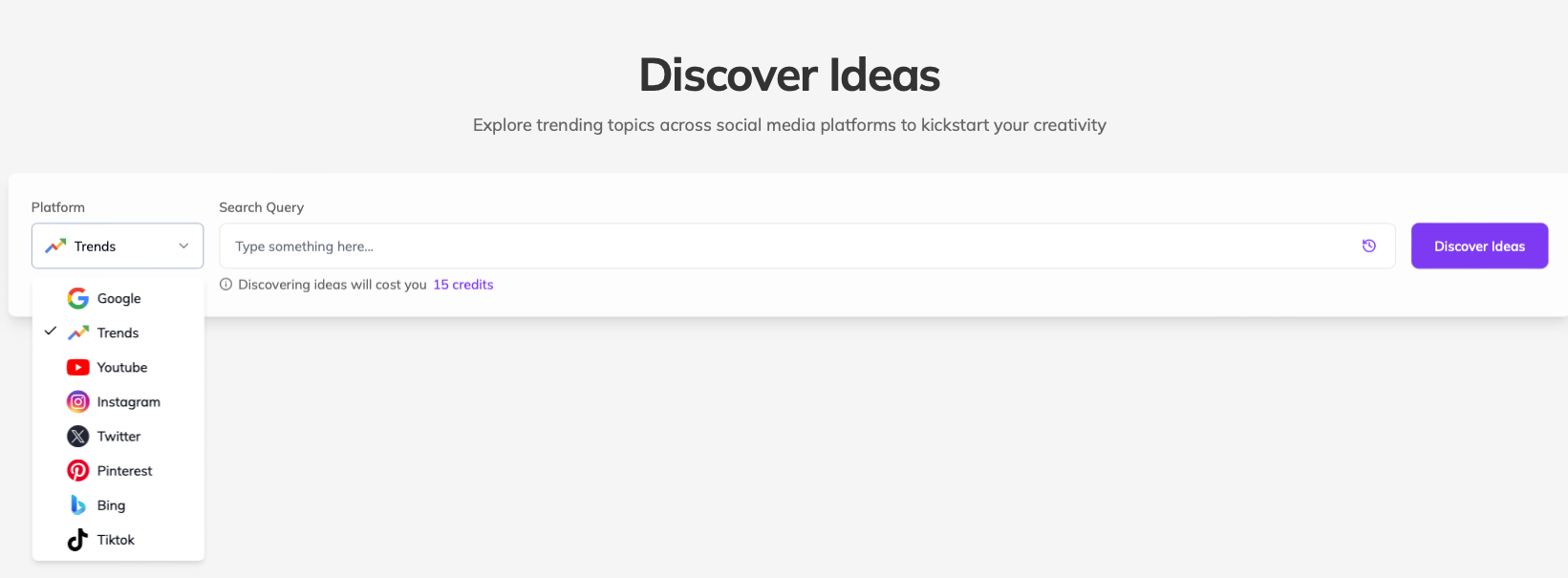Image resolution: width=1568 pixels, height=578 pixels.
Task: Click the YouTube play icon
Action: pos(78,367)
